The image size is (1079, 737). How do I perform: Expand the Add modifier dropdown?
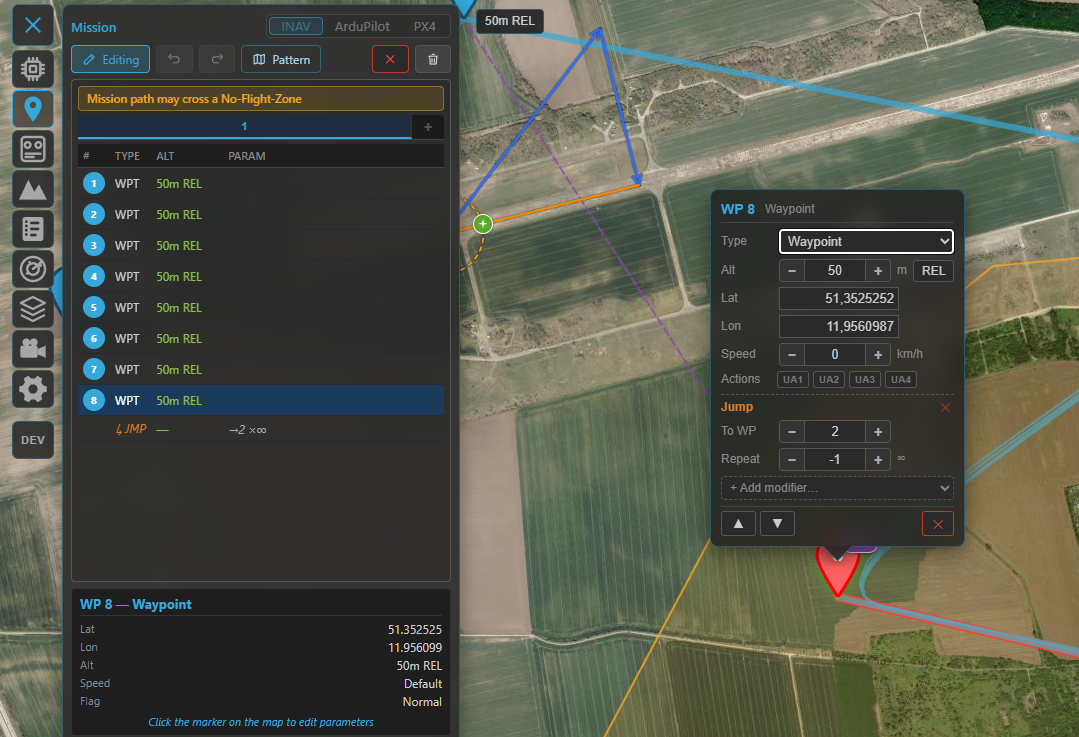click(837, 488)
